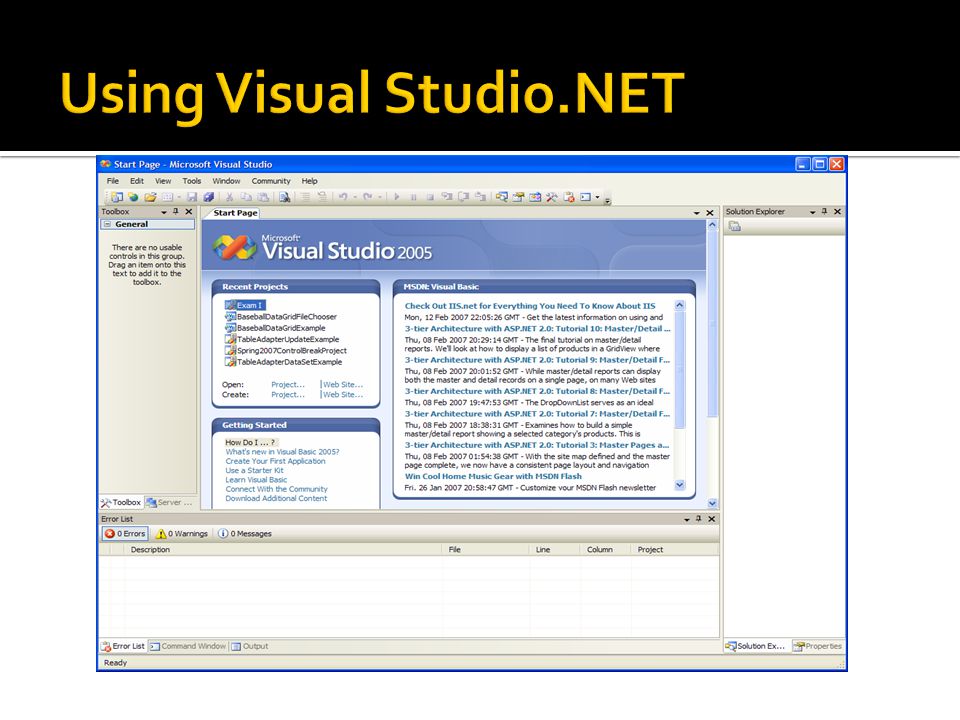Open the BaseballDataGridFileChooser recent project
Image resolution: width=960 pixels, height=720 pixels.
[x=281, y=317]
